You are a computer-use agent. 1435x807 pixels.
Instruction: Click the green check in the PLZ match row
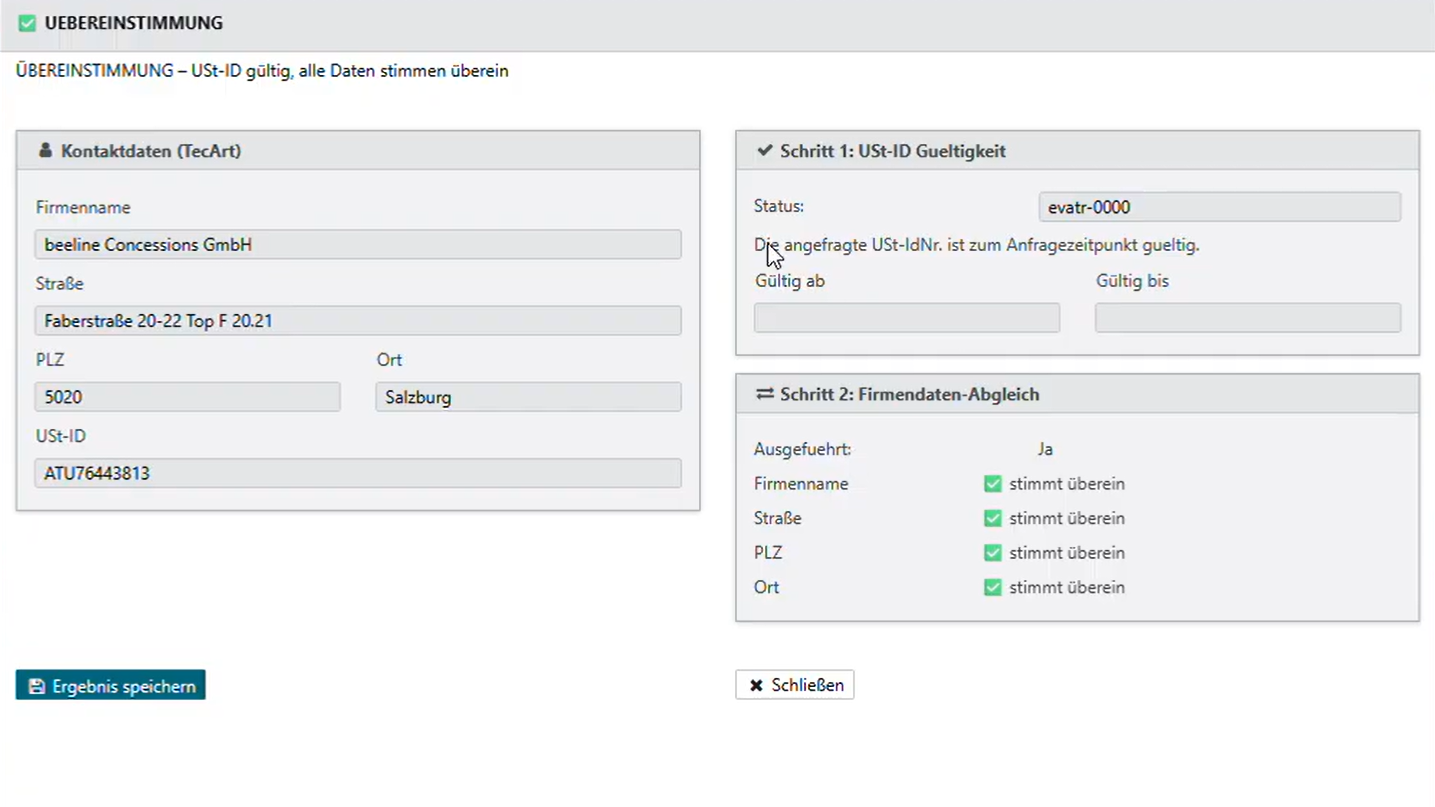coord(993,553)
